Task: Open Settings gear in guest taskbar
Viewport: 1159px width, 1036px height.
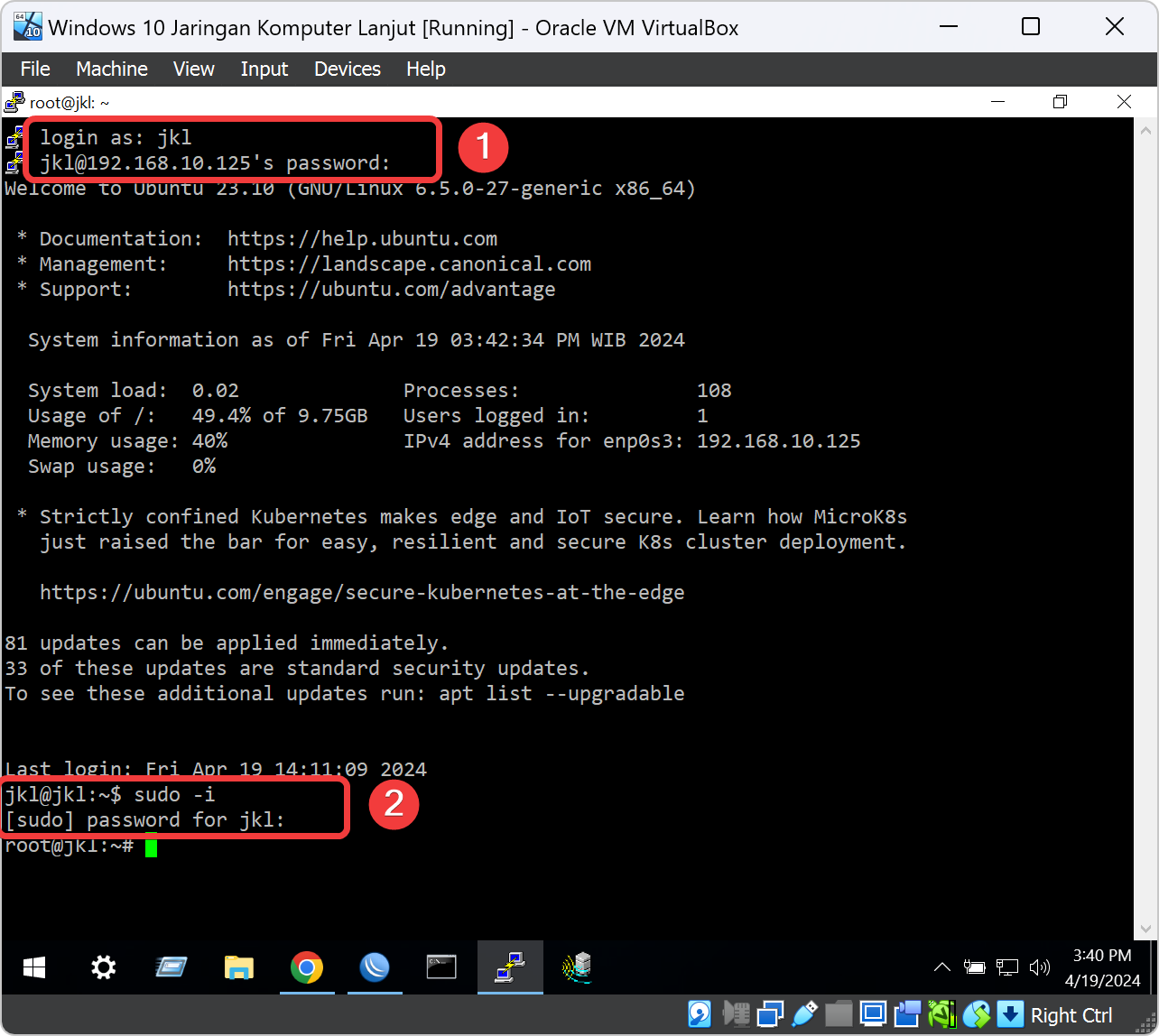Action: [104, 968]
